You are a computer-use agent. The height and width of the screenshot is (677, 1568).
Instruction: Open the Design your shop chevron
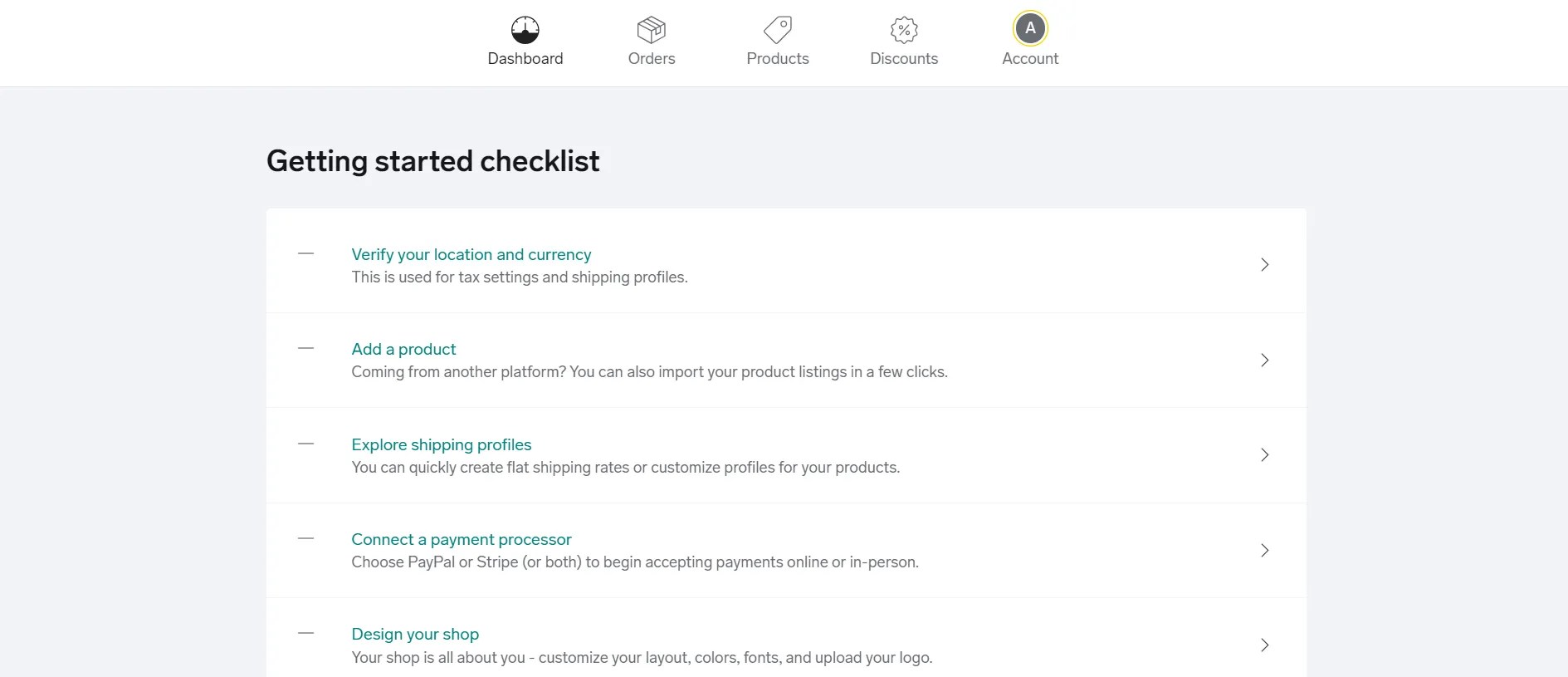click(1264, 645)
